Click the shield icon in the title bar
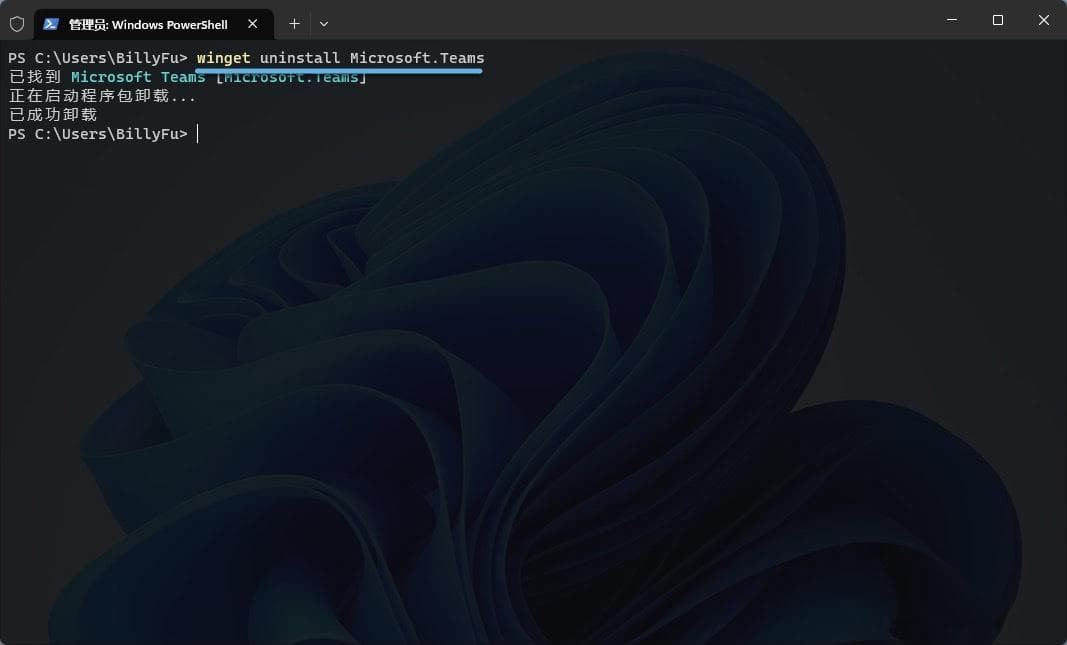 point(17,24)
